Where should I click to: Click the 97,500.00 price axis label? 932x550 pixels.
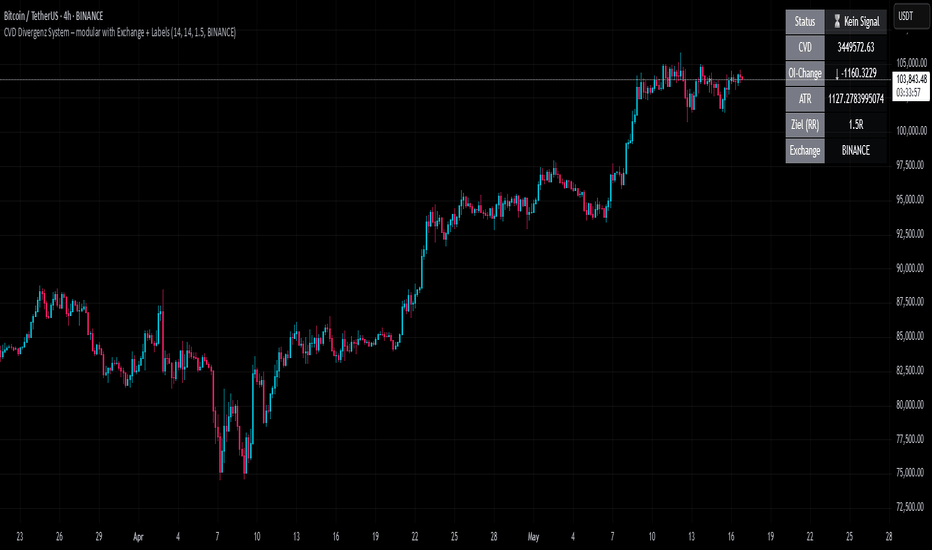pos(910,165)
